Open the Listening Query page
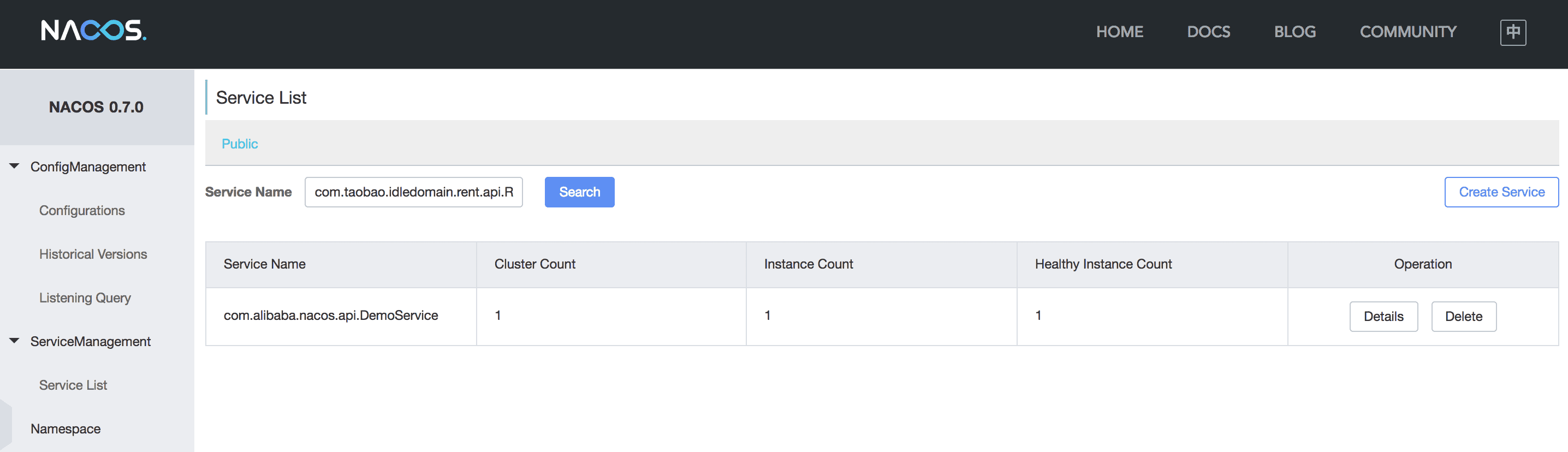The width and height of the screenshot is (1568, 452). click(x=85, y=298)
